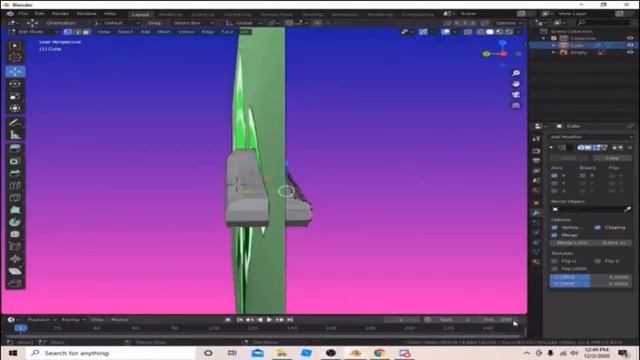Switch to the Layout workspace tab
640x360 pixels.
coord(140,14)
